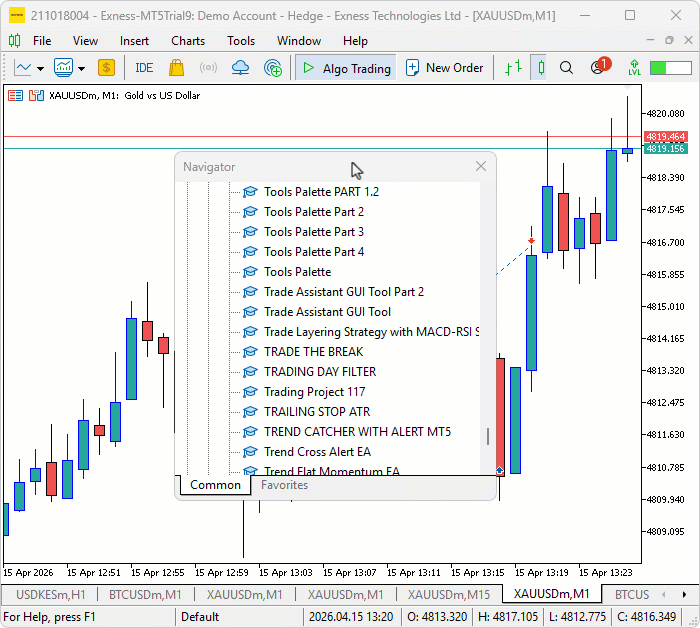
Task: Click the 4815.855 value on the price scale
Action: click(x=665, y=275)
